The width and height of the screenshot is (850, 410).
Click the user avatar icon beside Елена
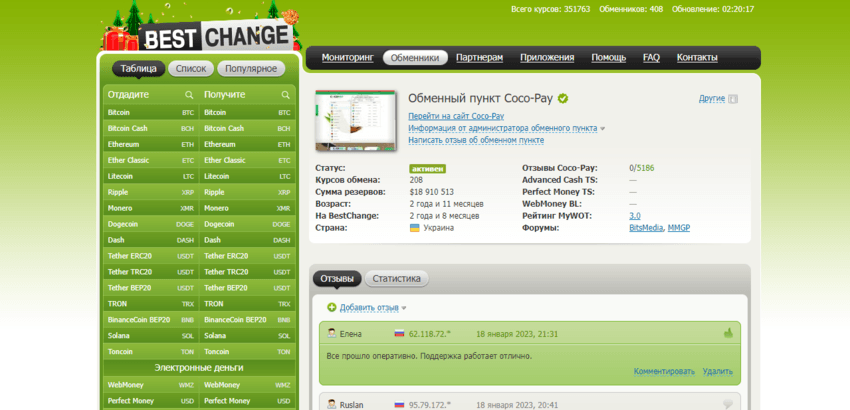[x=331, y=334]
